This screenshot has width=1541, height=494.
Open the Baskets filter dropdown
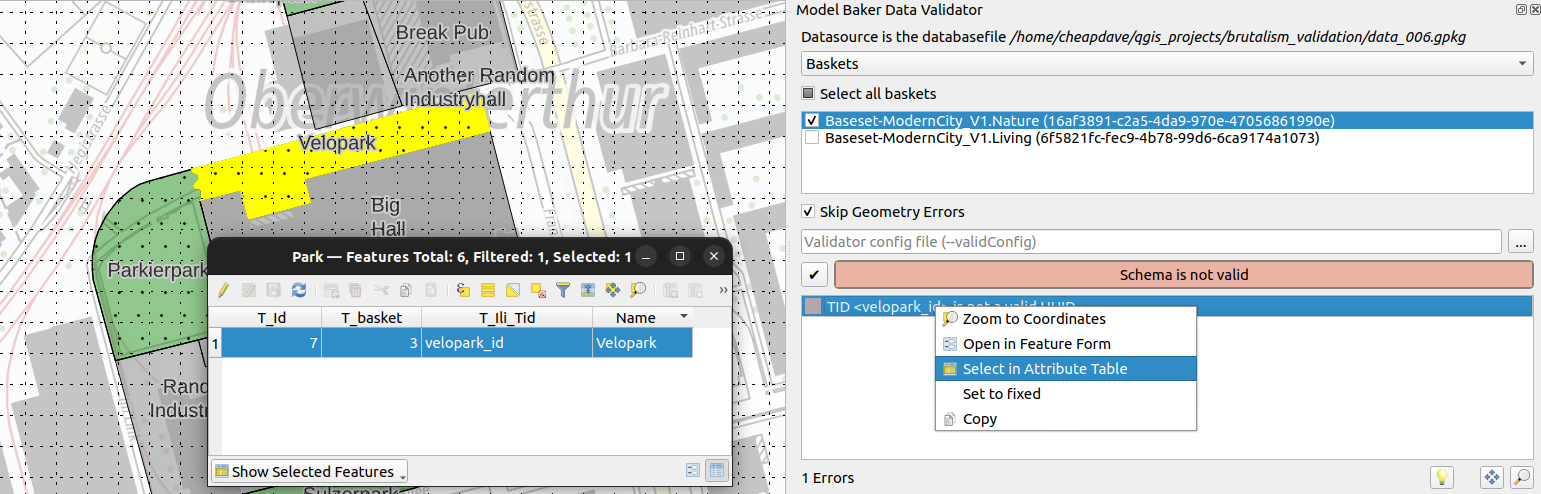(x=1167, y=64)
